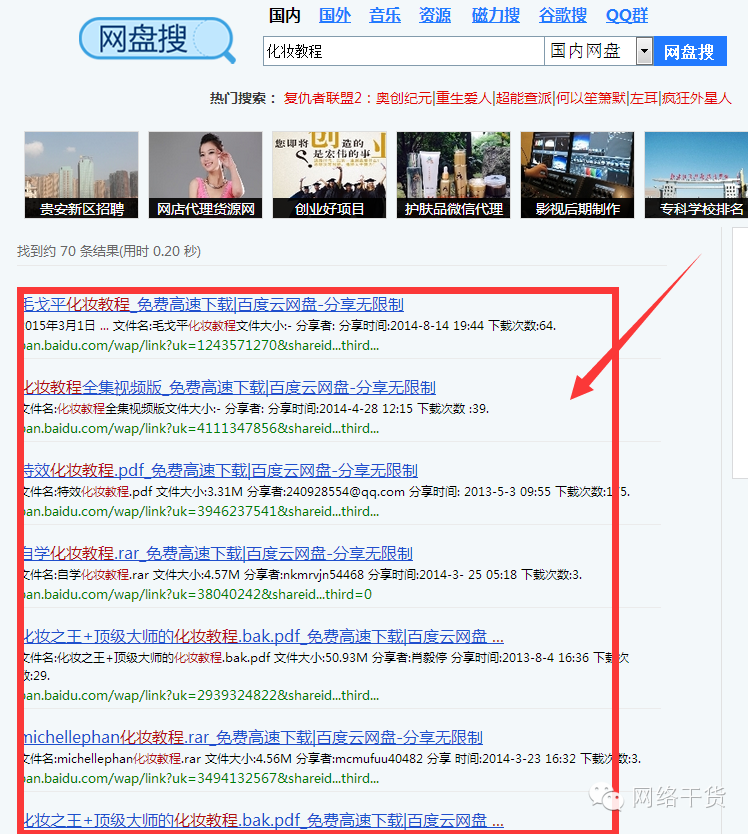Open the 国内网盘 dropdown arrow

[644, 52]
